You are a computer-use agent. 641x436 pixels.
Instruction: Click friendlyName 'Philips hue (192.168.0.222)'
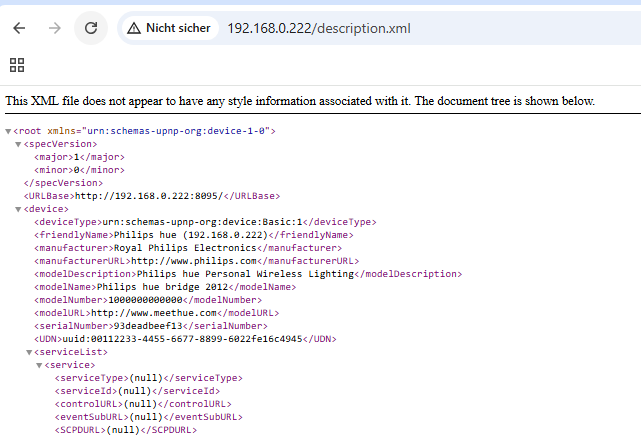click(190, 235)
